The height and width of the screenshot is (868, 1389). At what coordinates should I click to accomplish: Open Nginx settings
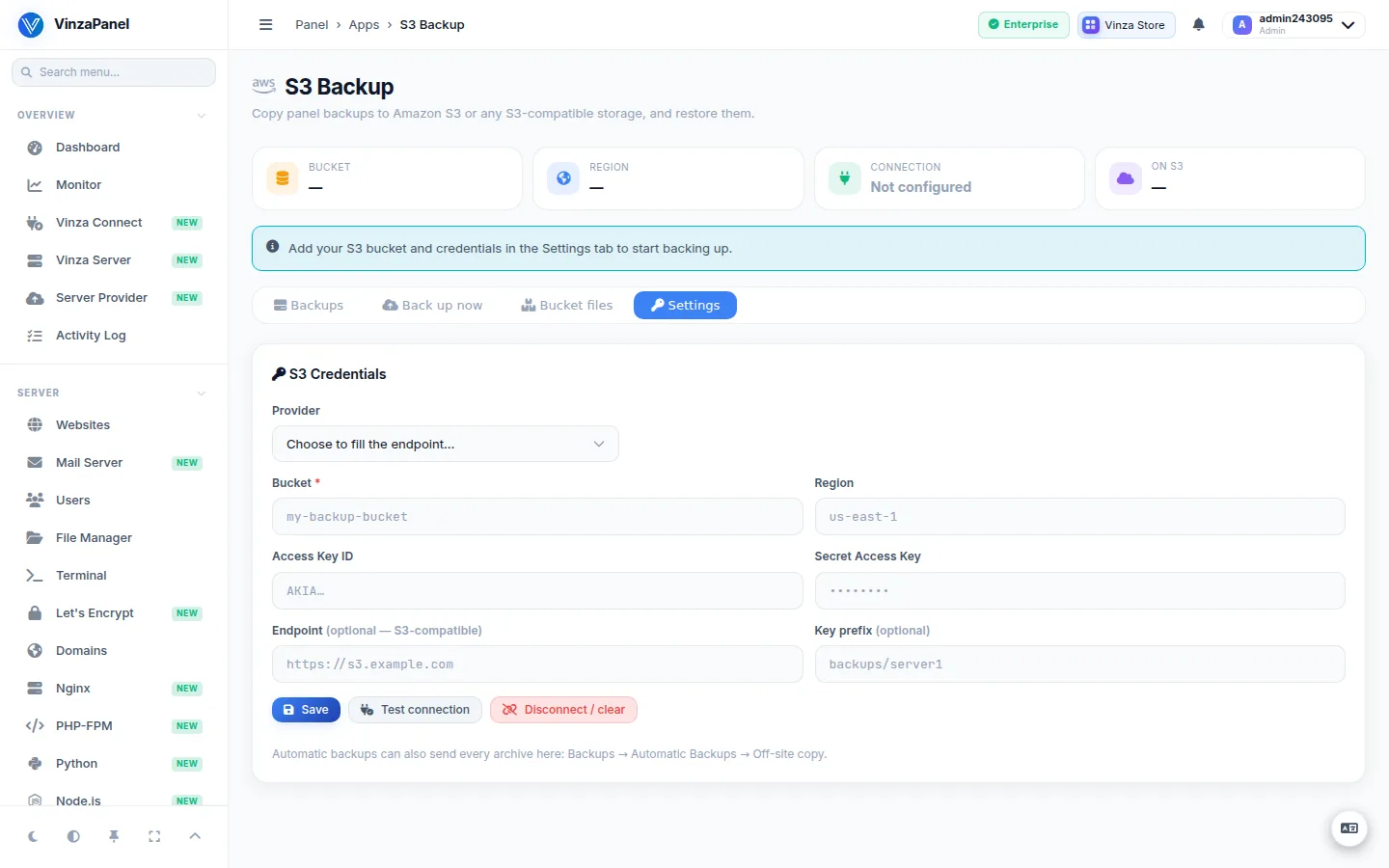[114, 689]
